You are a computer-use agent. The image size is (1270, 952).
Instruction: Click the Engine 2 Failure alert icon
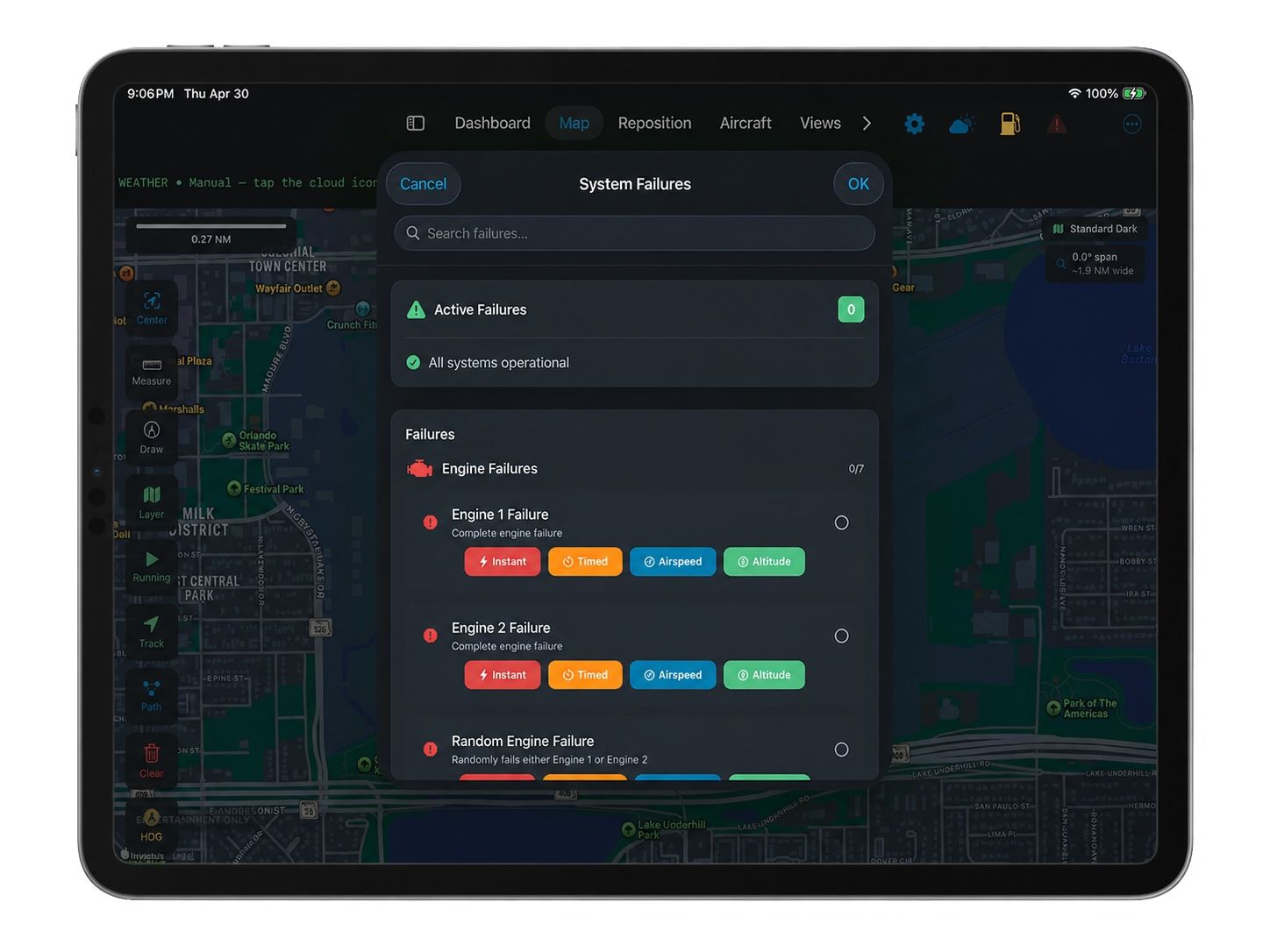pyautogui.click(x=431, y=636)
